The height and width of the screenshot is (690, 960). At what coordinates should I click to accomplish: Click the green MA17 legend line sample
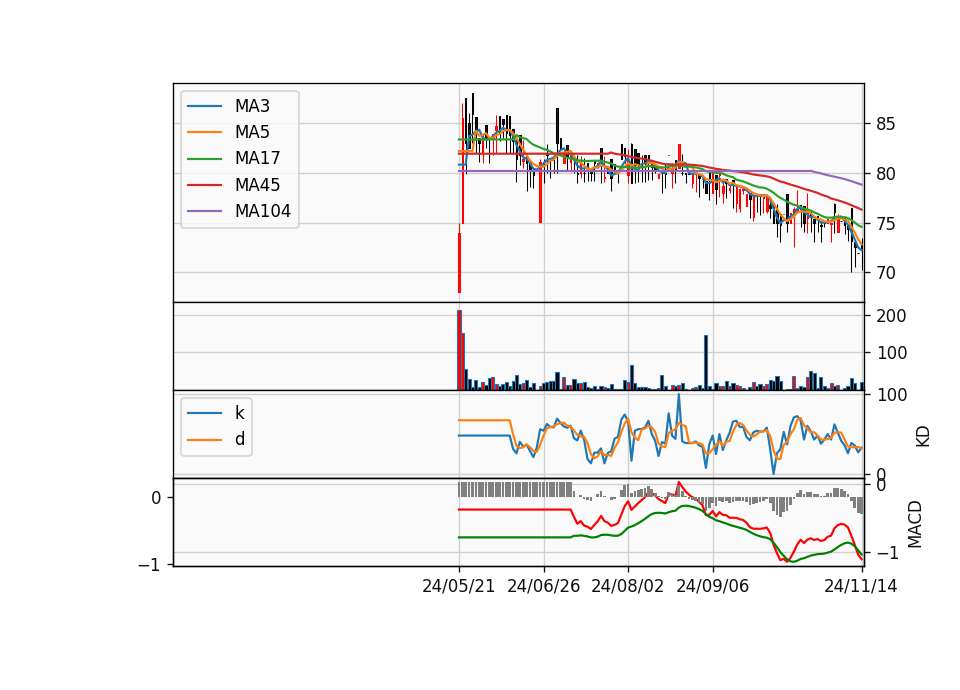(x=204, y=159)
